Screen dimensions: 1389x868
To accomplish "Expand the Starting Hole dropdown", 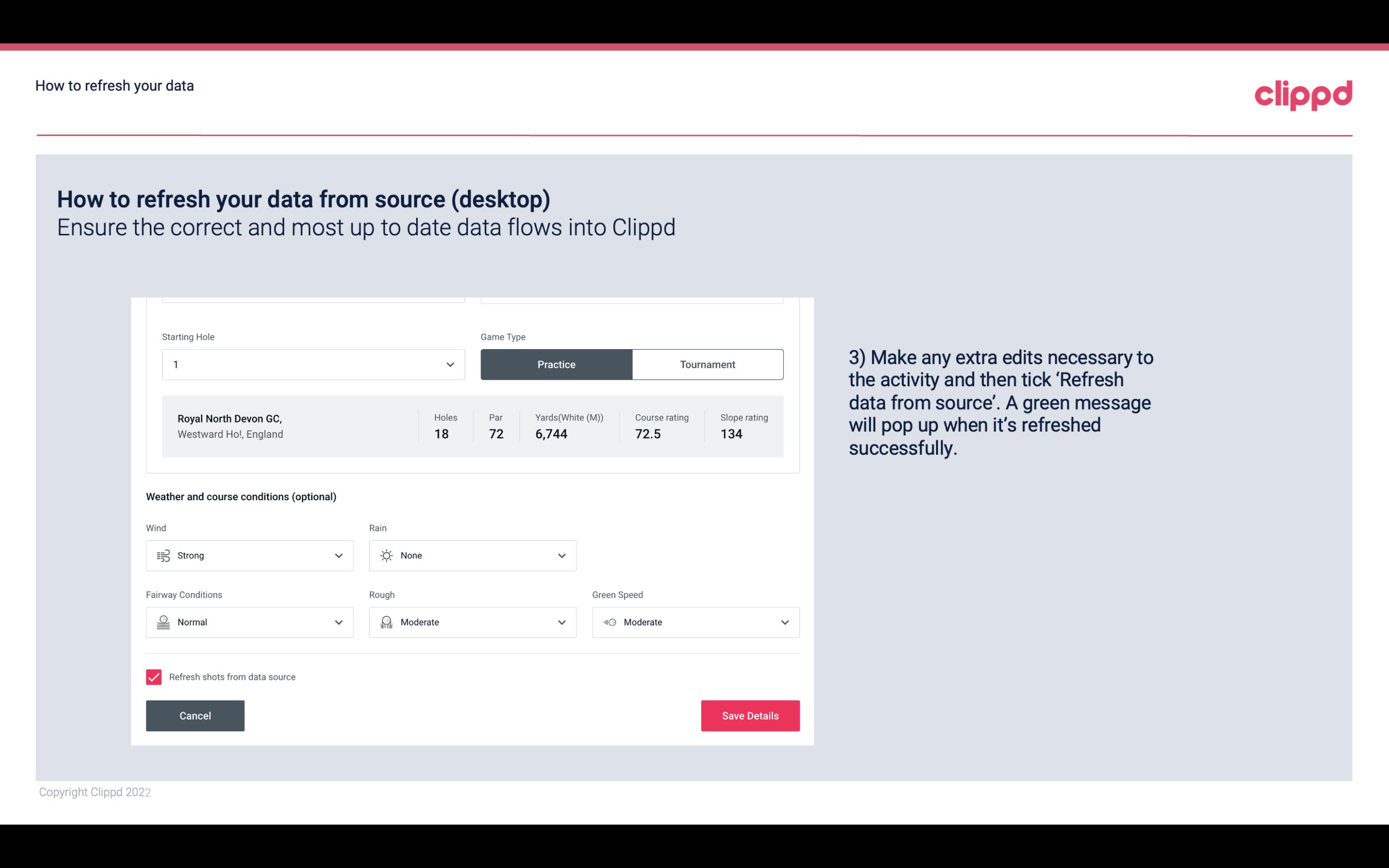I will [x=450, y=364].
